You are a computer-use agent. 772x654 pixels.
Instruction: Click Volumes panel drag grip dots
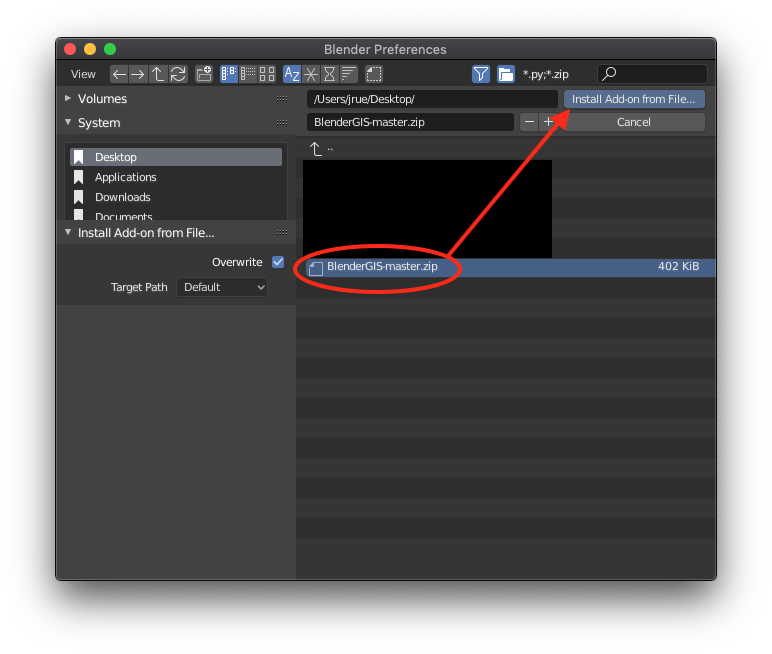282,98
